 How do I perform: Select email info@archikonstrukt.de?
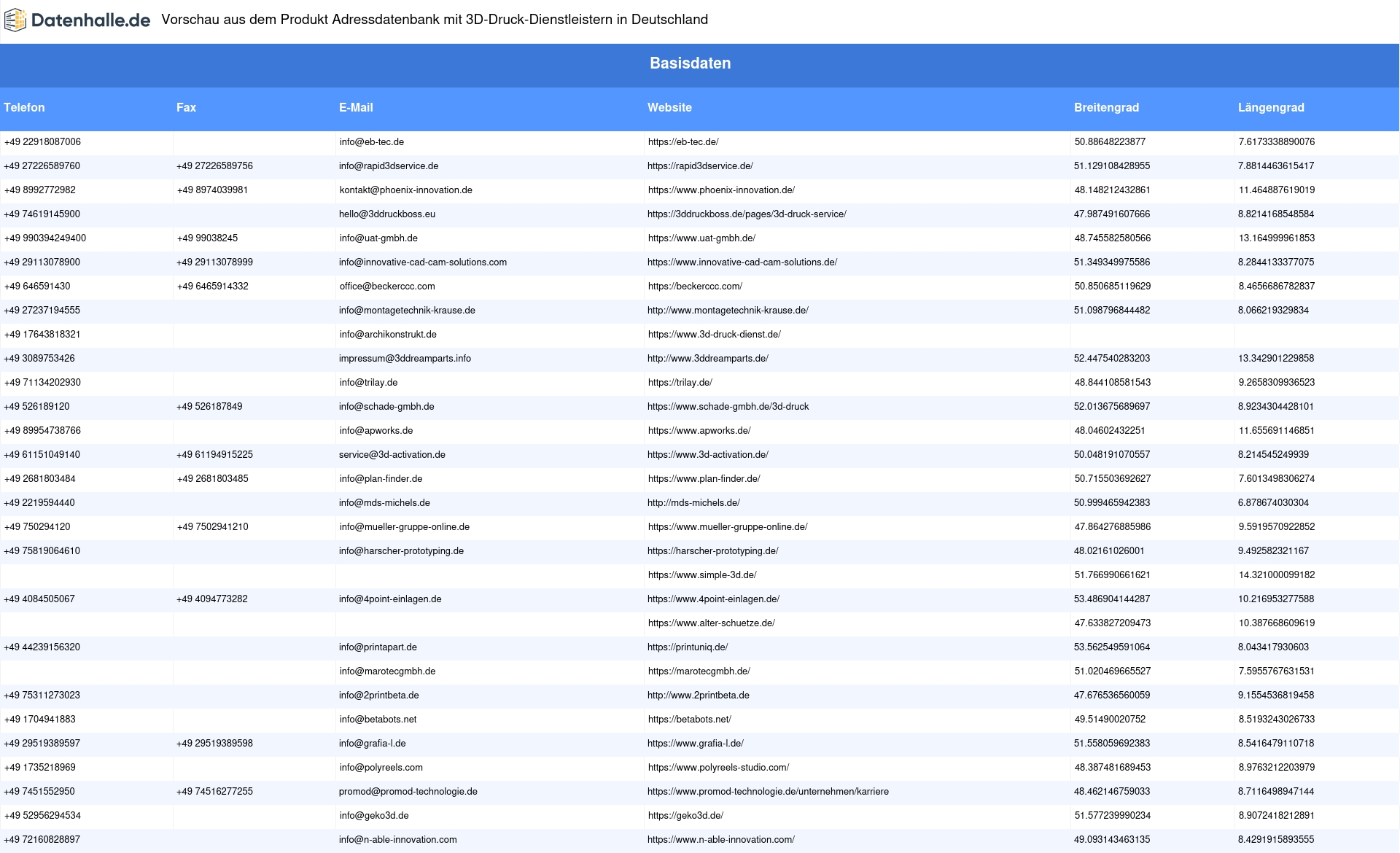[388, 335]
